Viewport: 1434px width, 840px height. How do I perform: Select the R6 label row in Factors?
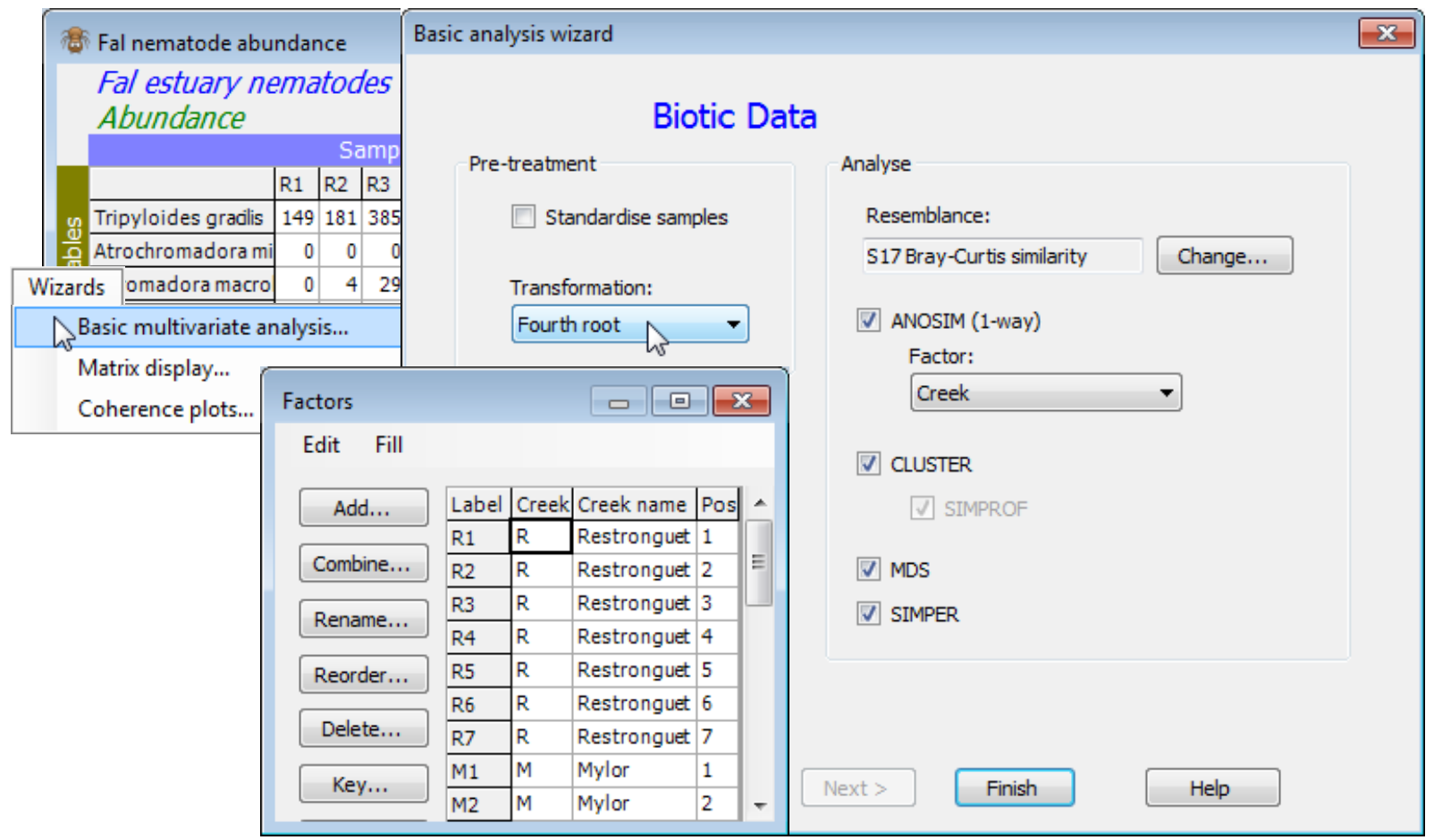[478, 704]
